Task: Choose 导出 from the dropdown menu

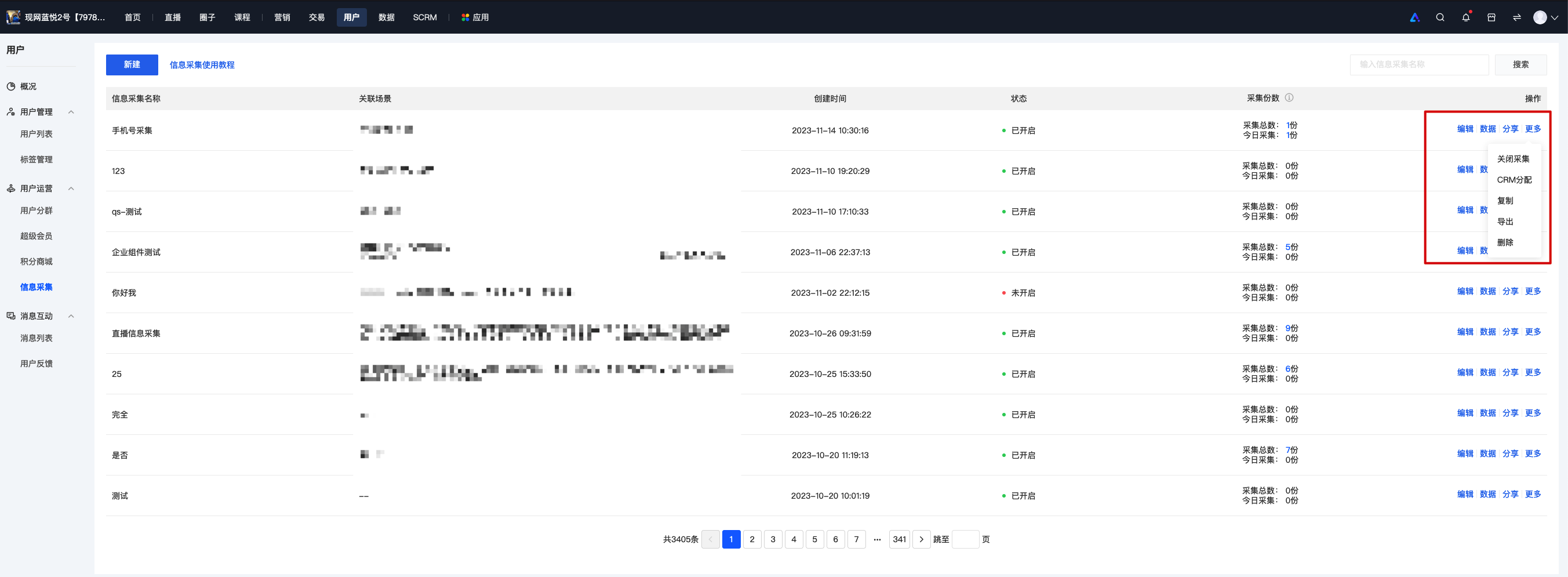Action: tap(1505, 222)
